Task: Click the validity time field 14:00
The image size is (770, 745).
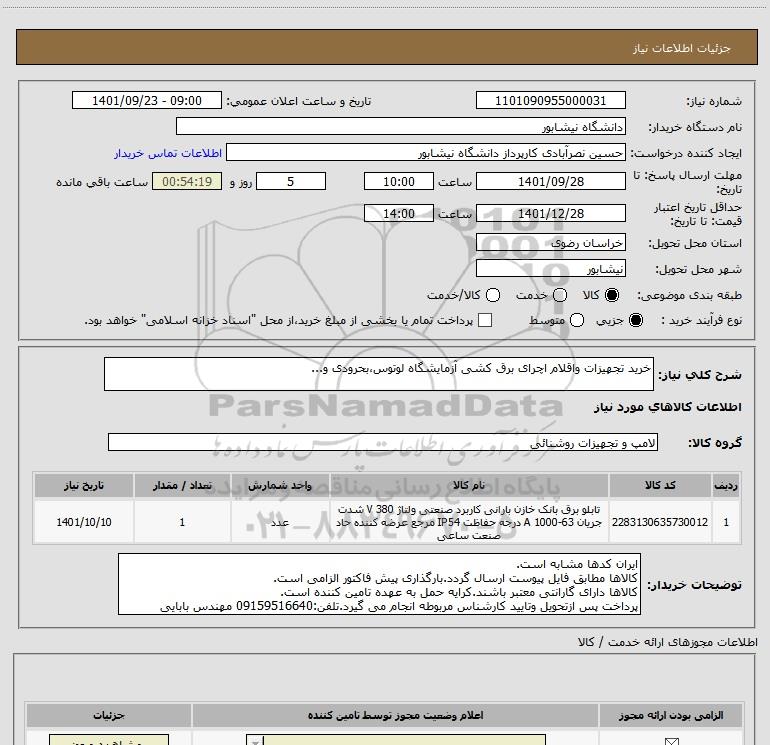Action: click(x=399, y=214)
